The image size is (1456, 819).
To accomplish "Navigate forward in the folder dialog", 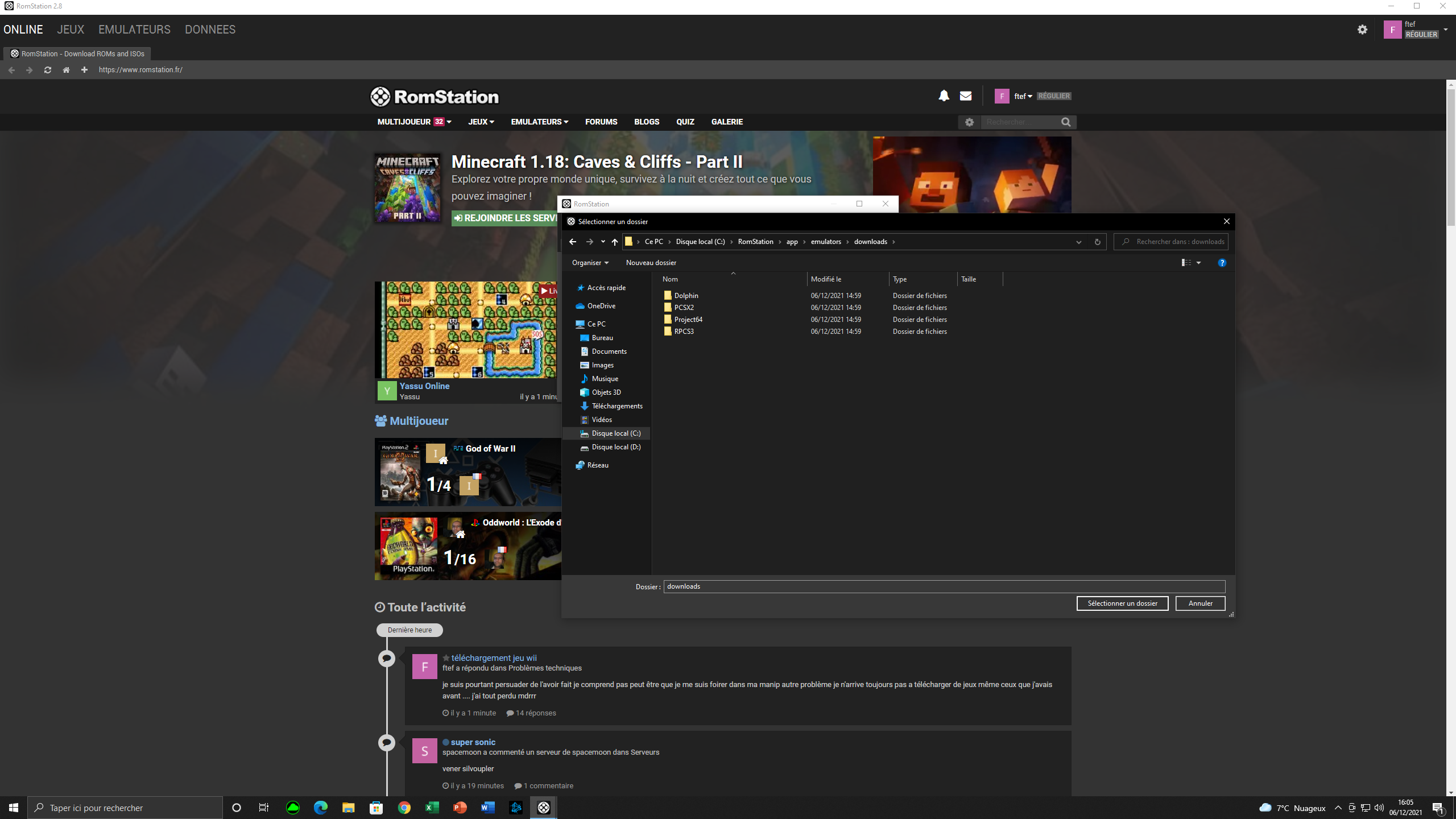I will coord(590,242).
